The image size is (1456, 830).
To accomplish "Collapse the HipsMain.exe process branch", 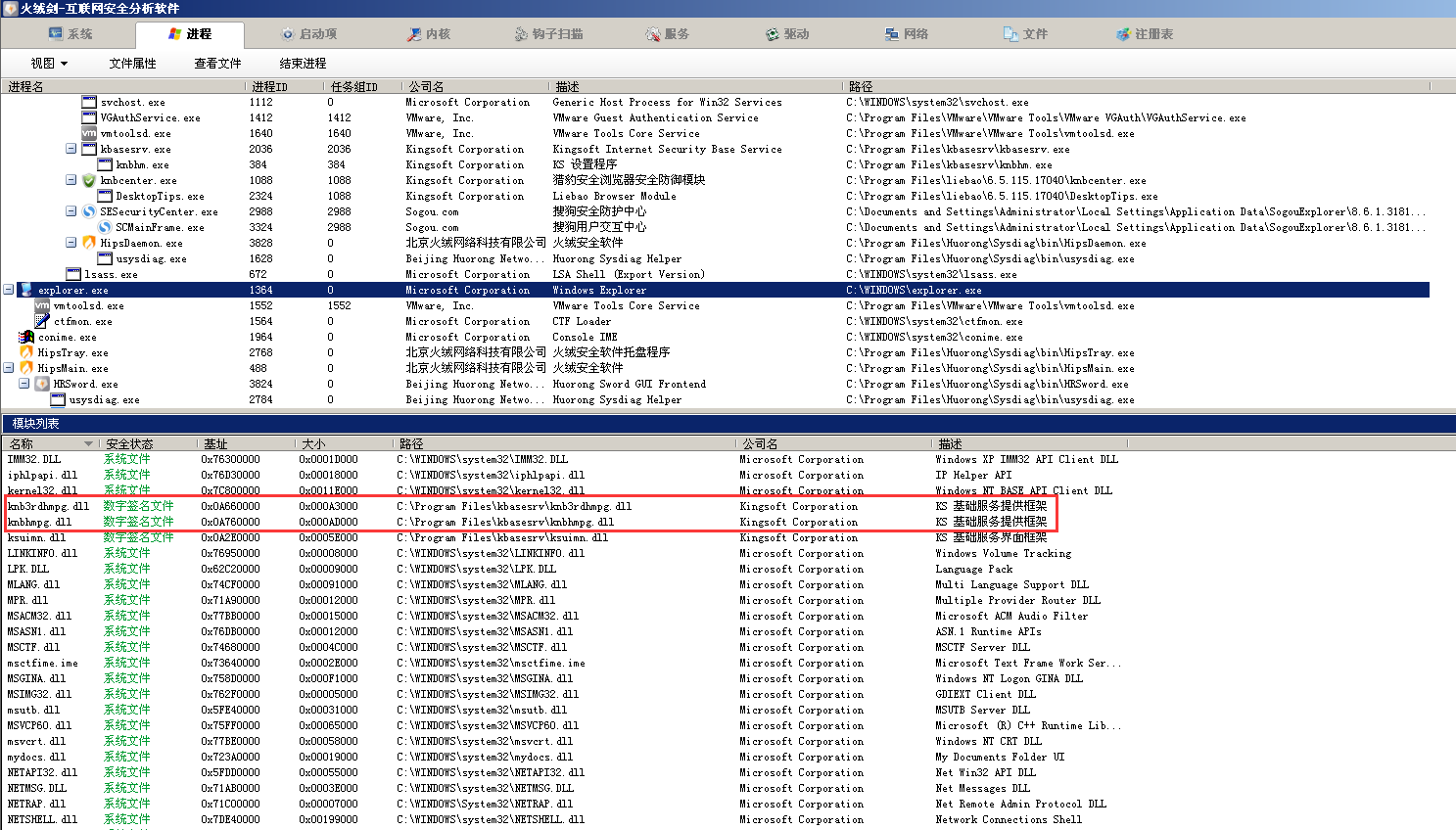I will coord(9,368).
